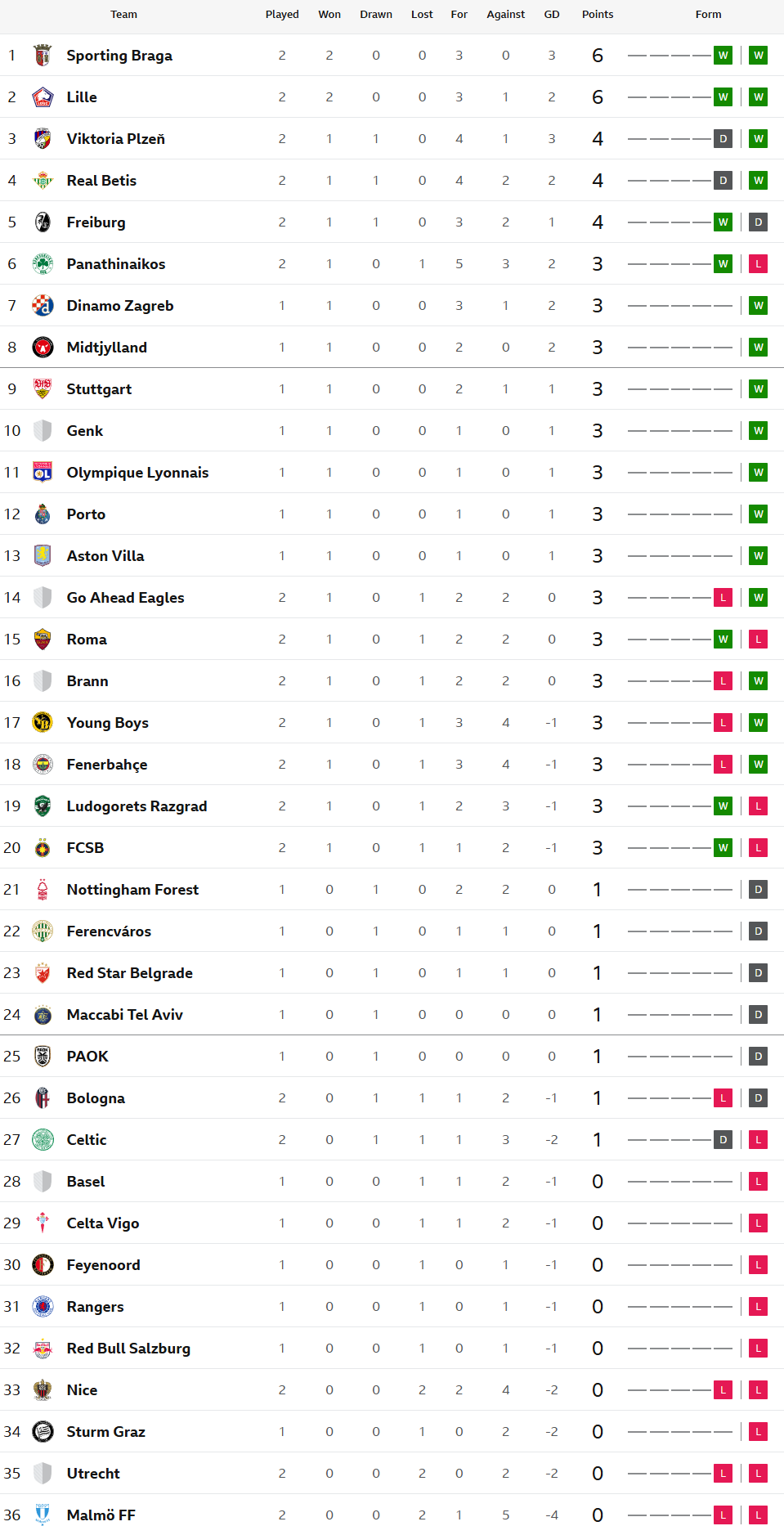Select the Aston Villa team name
Image resolution: width=784 pixels, height=1535 pixels.
click(105, 556)
